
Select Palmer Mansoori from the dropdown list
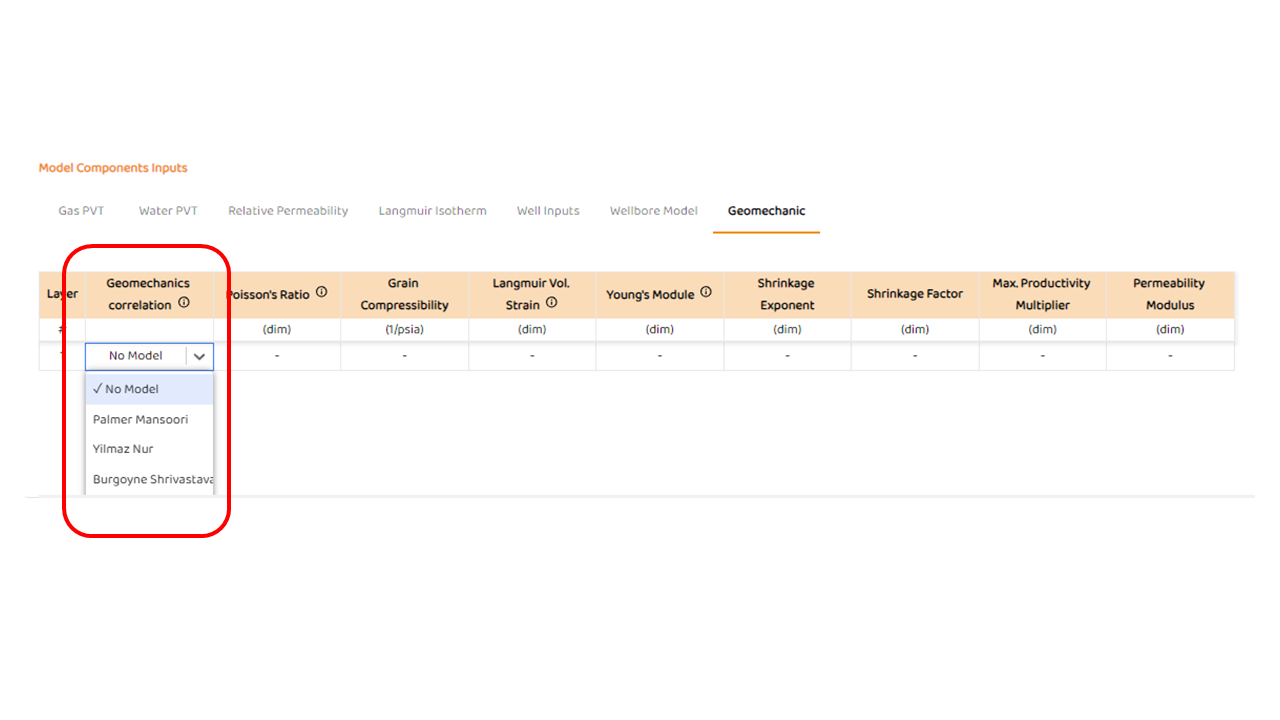140,419
